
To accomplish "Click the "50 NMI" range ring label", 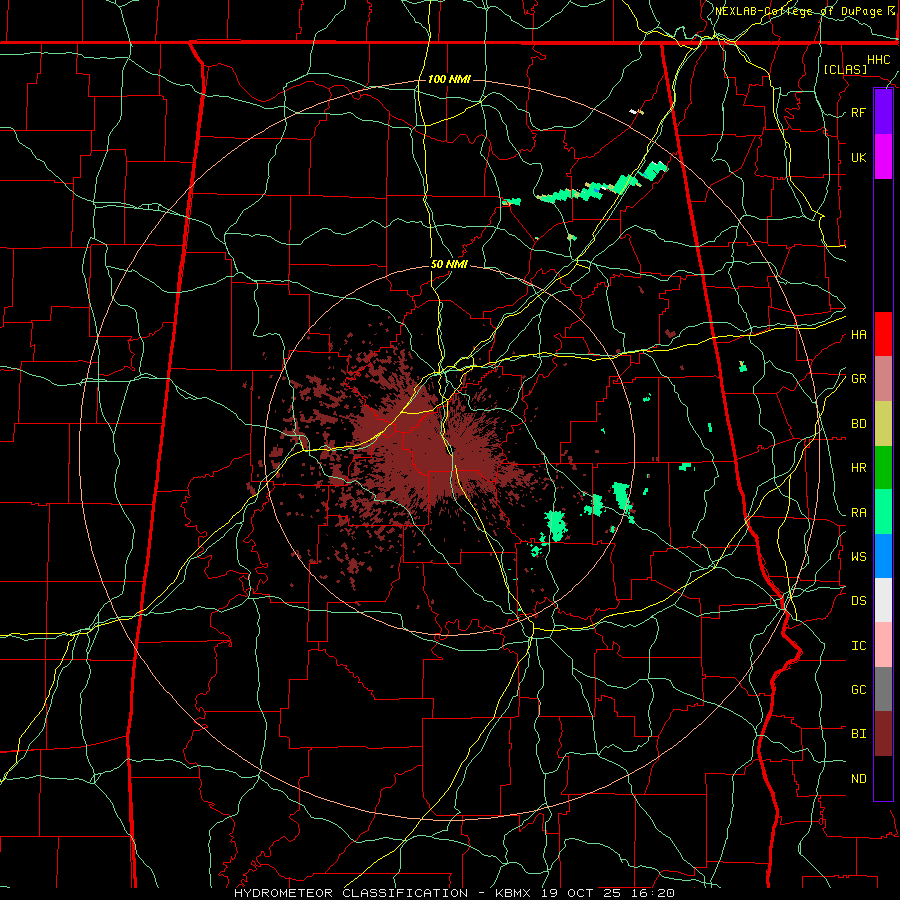I will [x=449, y=264].
